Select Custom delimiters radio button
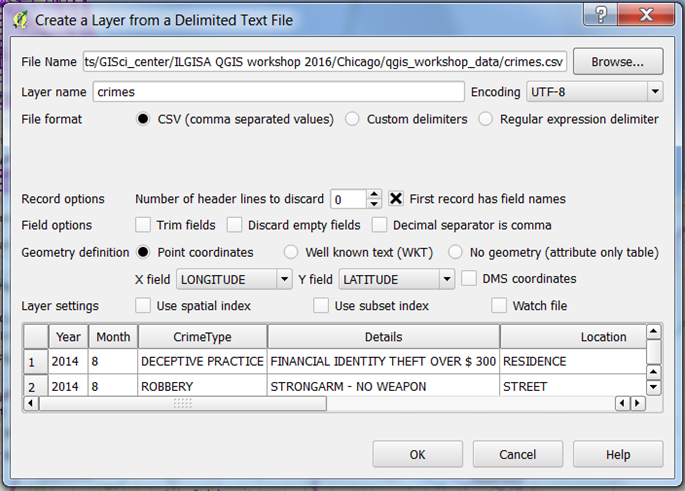The image size is (685, 491). tap(352, 119)
